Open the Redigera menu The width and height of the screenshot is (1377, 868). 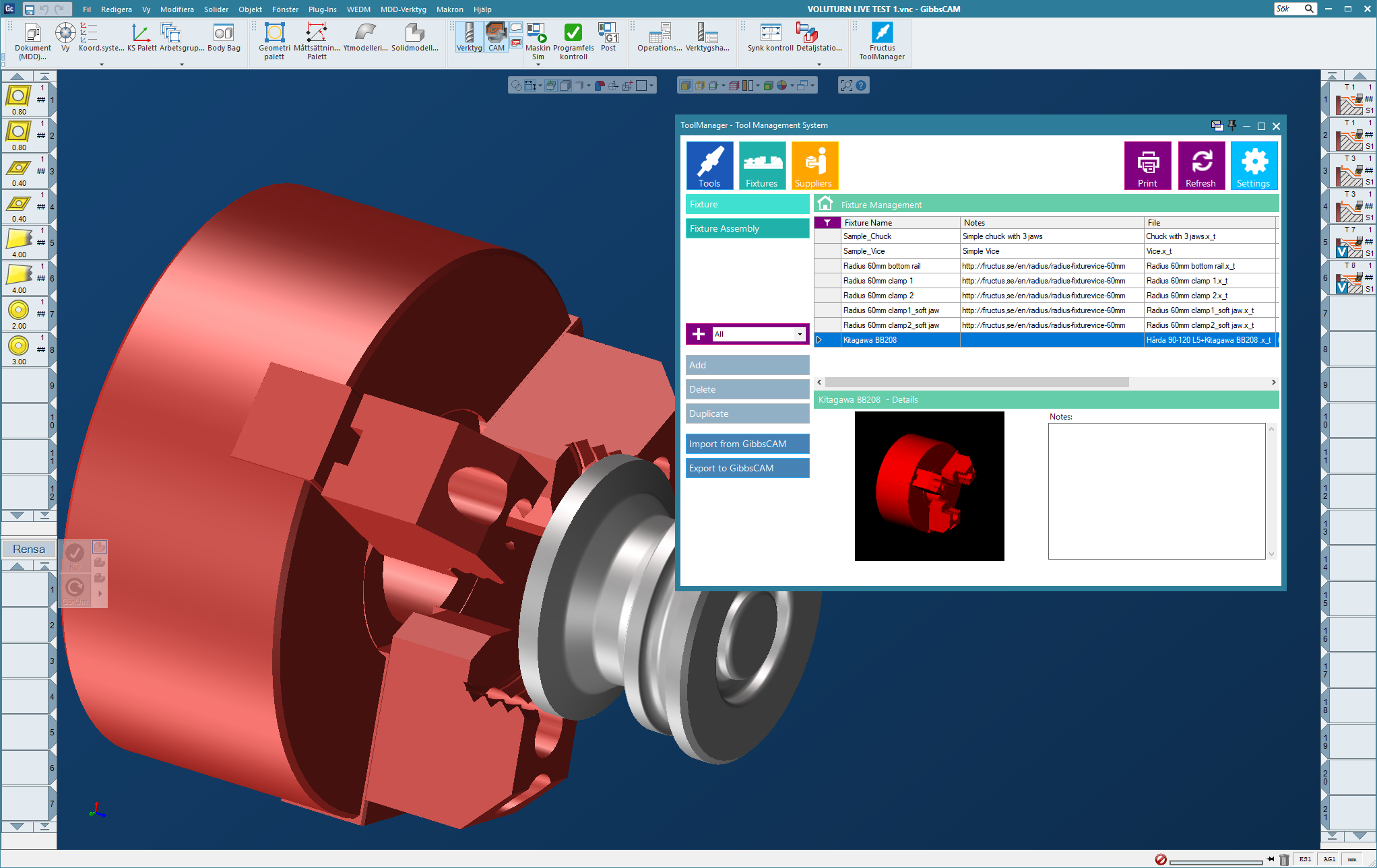coord(117,9)
